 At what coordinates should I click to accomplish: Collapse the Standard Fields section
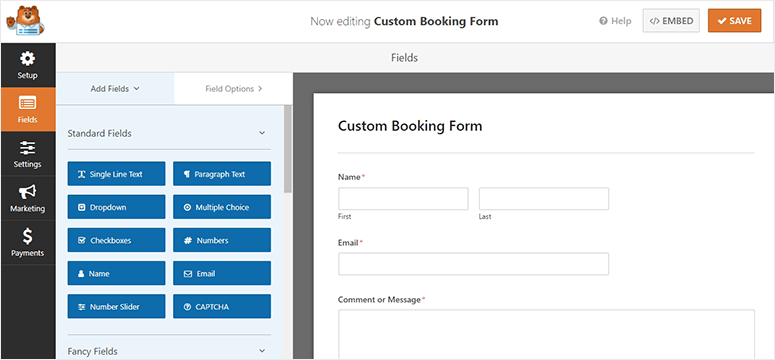click(262, 133)
